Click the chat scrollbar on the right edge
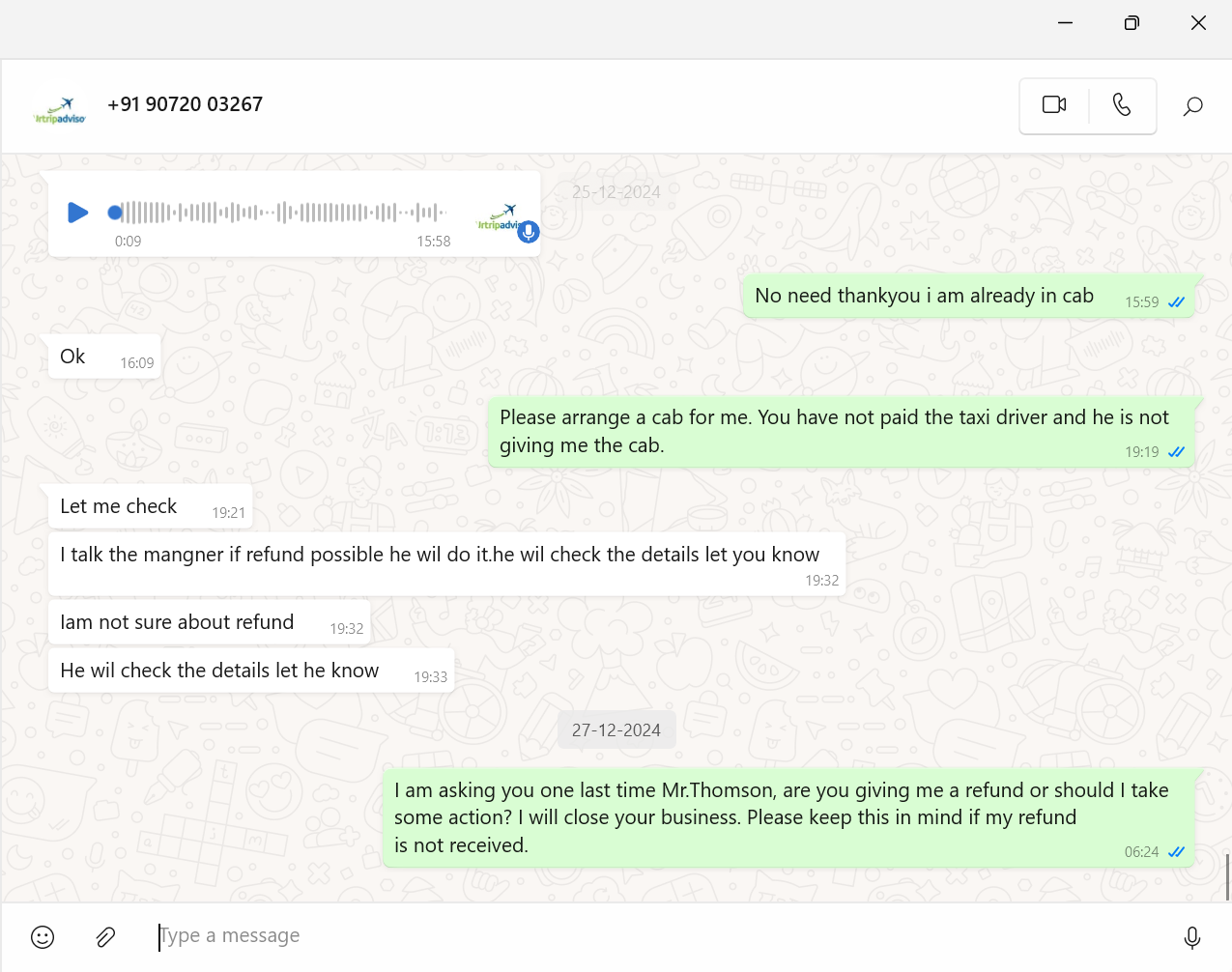This screenshot has width=1232, height=972. click(x=1227, y=876)
